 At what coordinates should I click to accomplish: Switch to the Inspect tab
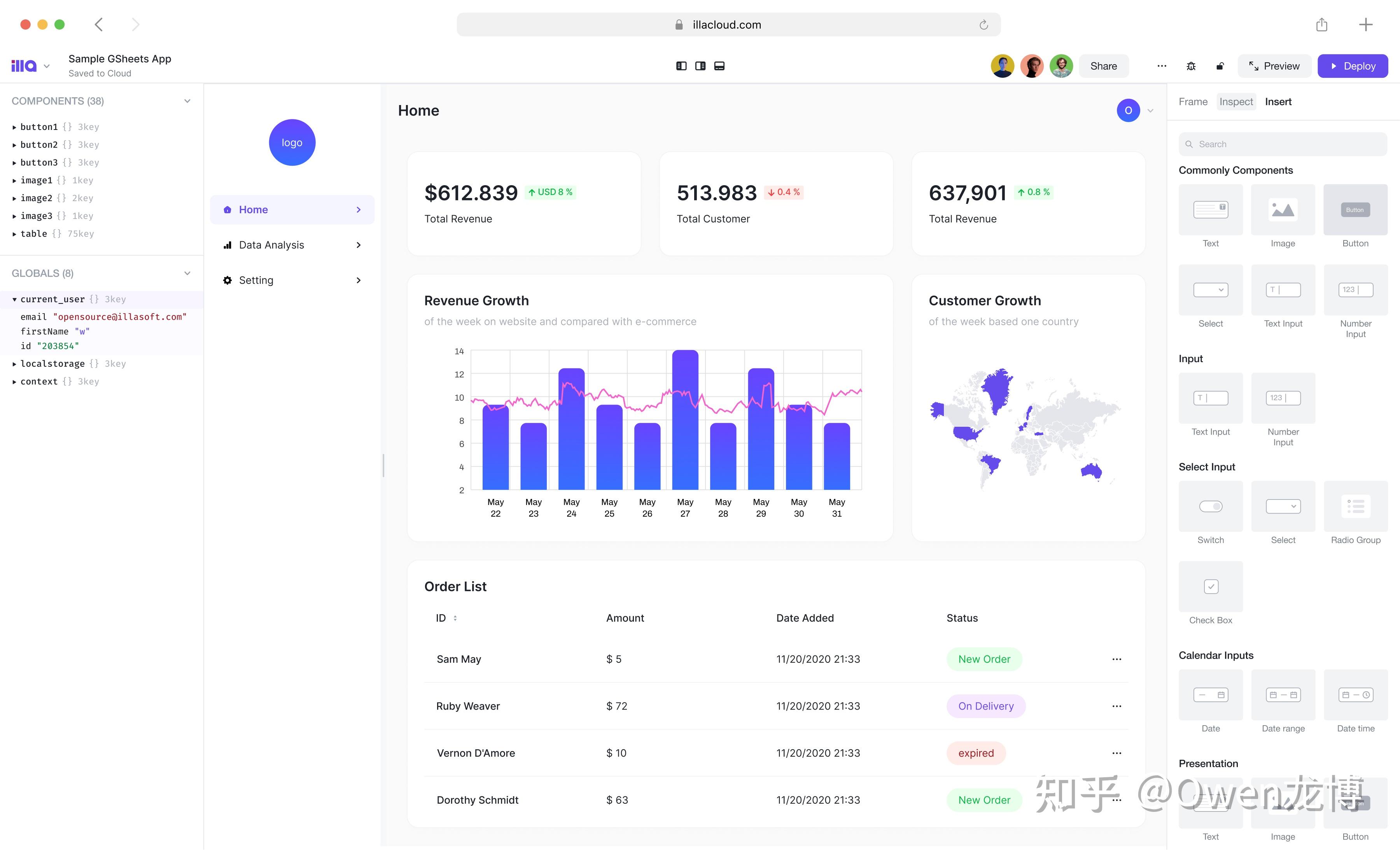click(x=1236, y=102)
